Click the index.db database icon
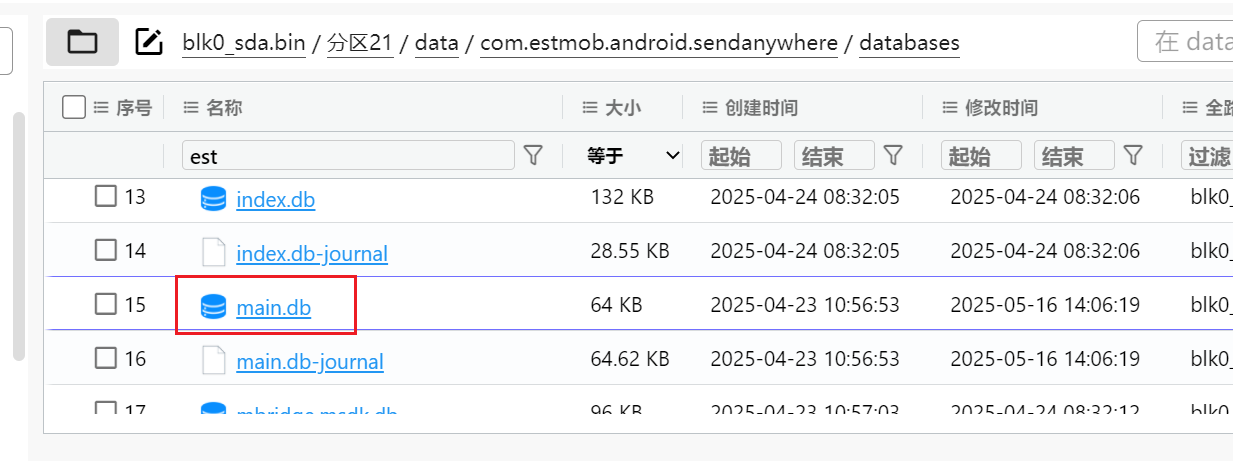 (x=213, y=199)
